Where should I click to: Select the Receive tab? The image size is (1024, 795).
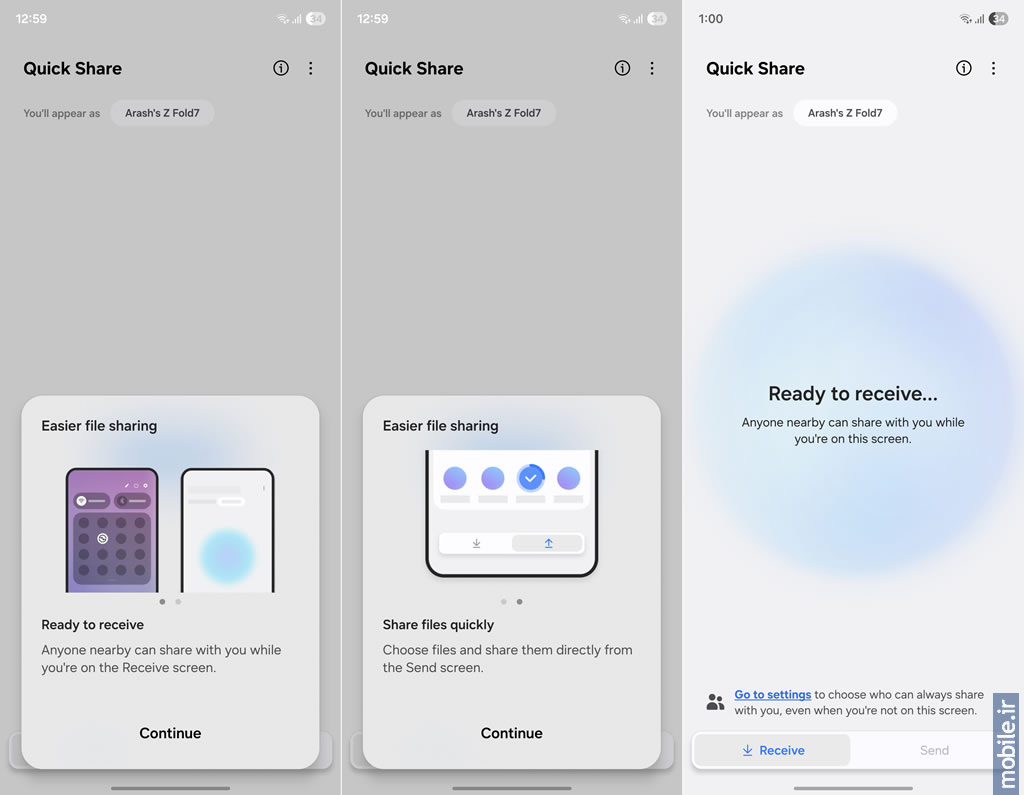(x=773, y=751)
